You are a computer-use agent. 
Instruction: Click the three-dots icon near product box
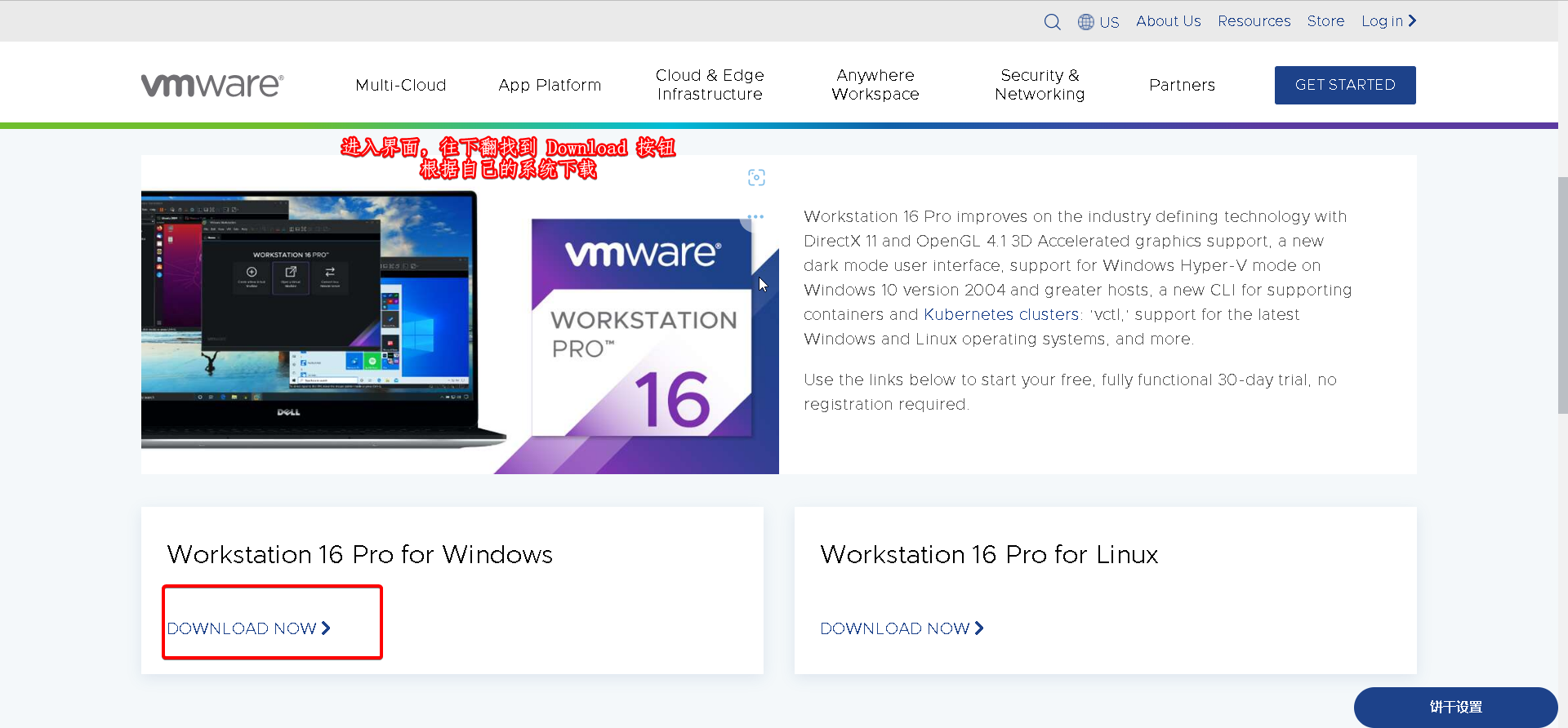pos(756,216)
